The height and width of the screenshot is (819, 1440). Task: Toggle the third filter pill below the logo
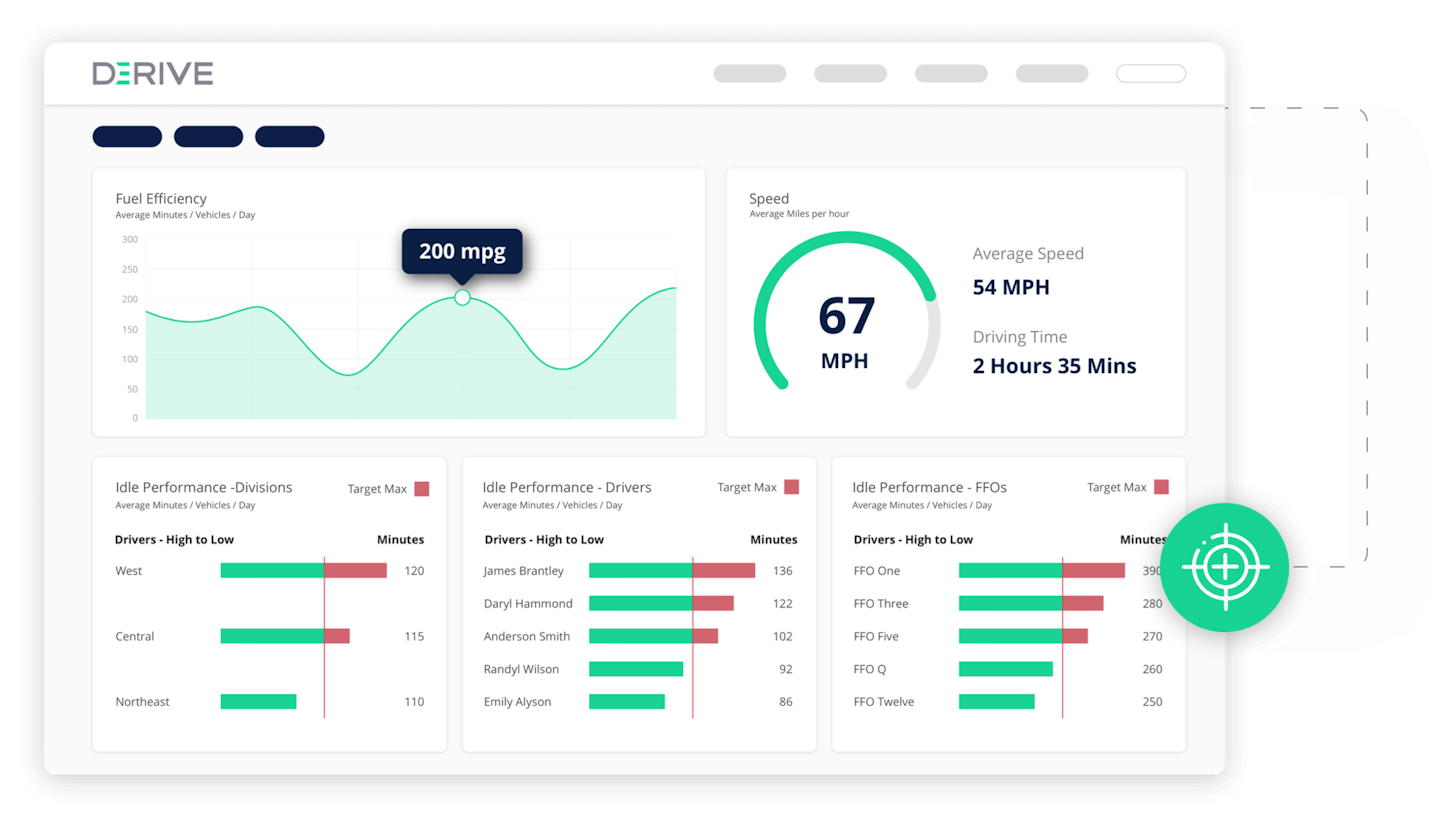290,136
